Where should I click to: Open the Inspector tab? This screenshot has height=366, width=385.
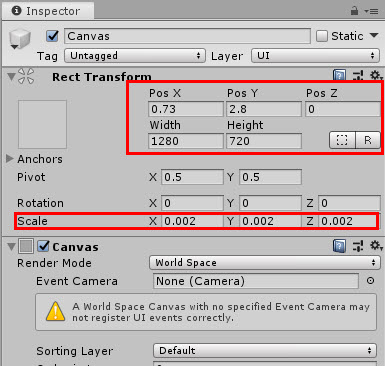(48, 11)
